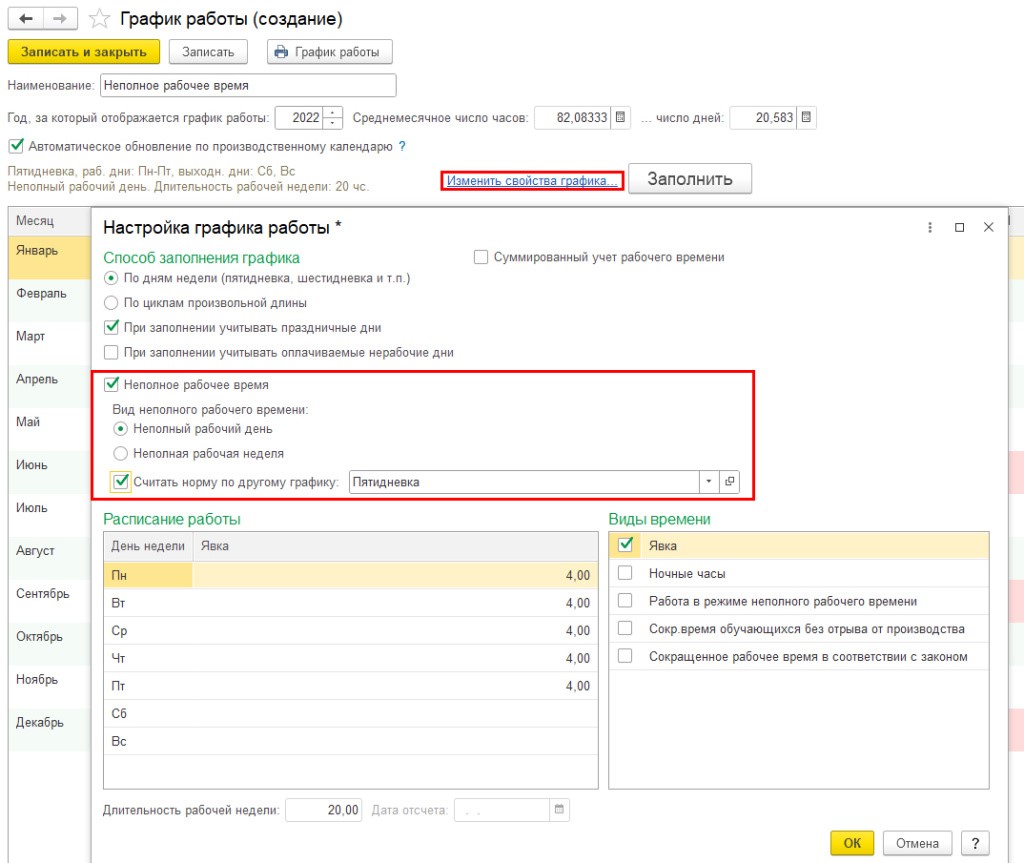The width and height of the screenshot is (1024, 863).
Task: Confirm settings with the OK button
Action: 851,843
